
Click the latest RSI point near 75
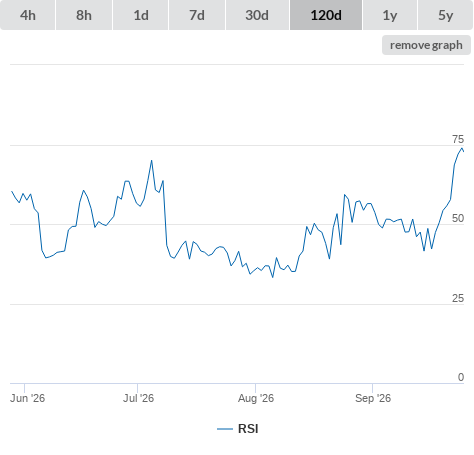[462, 149]
